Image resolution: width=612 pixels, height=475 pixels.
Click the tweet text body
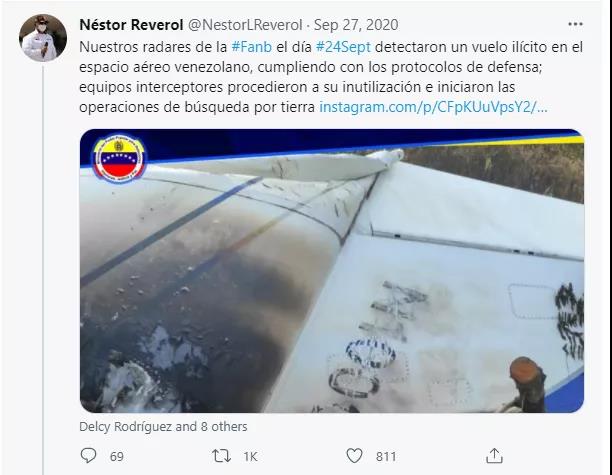[x=331, y=77]
